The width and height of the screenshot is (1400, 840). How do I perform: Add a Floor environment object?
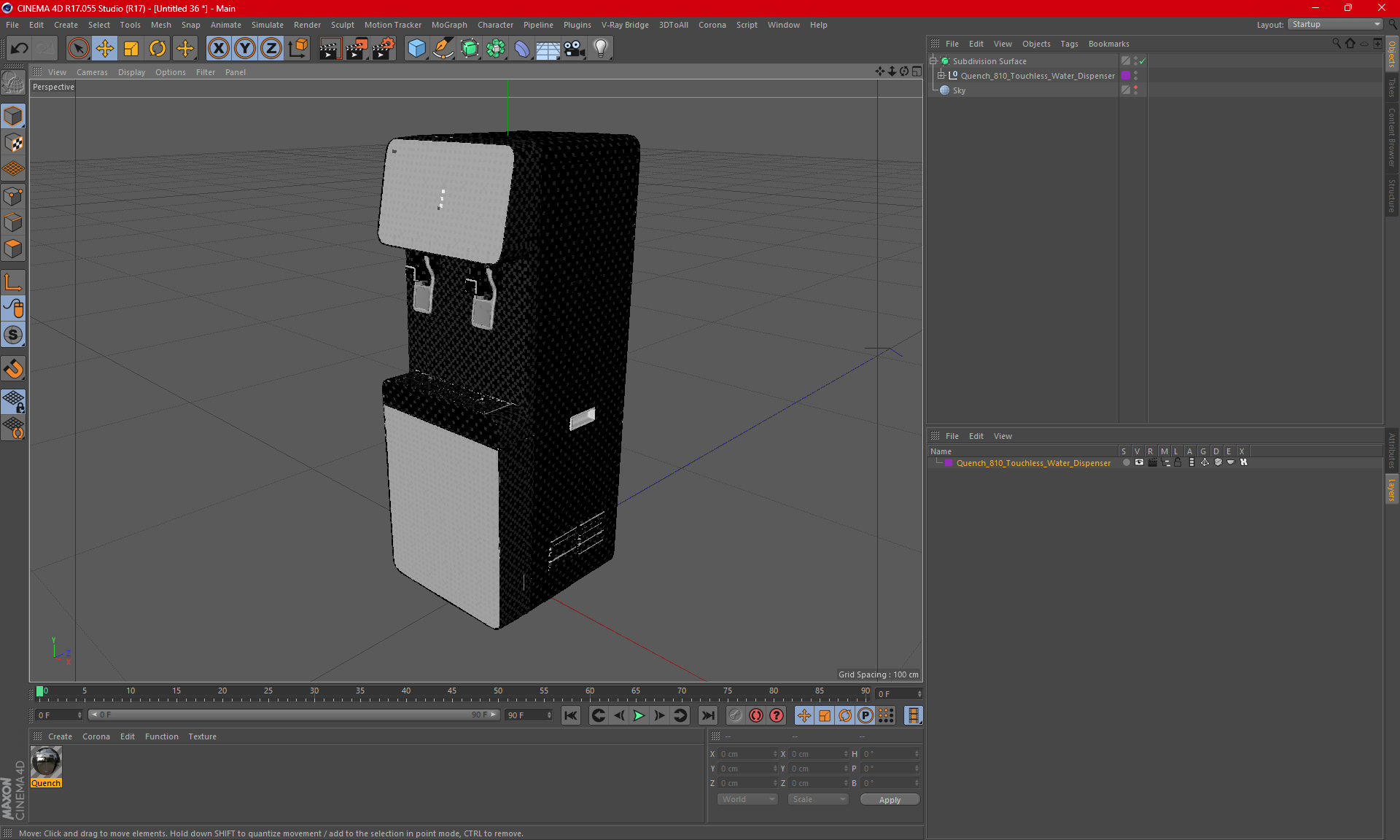(548, 48)
